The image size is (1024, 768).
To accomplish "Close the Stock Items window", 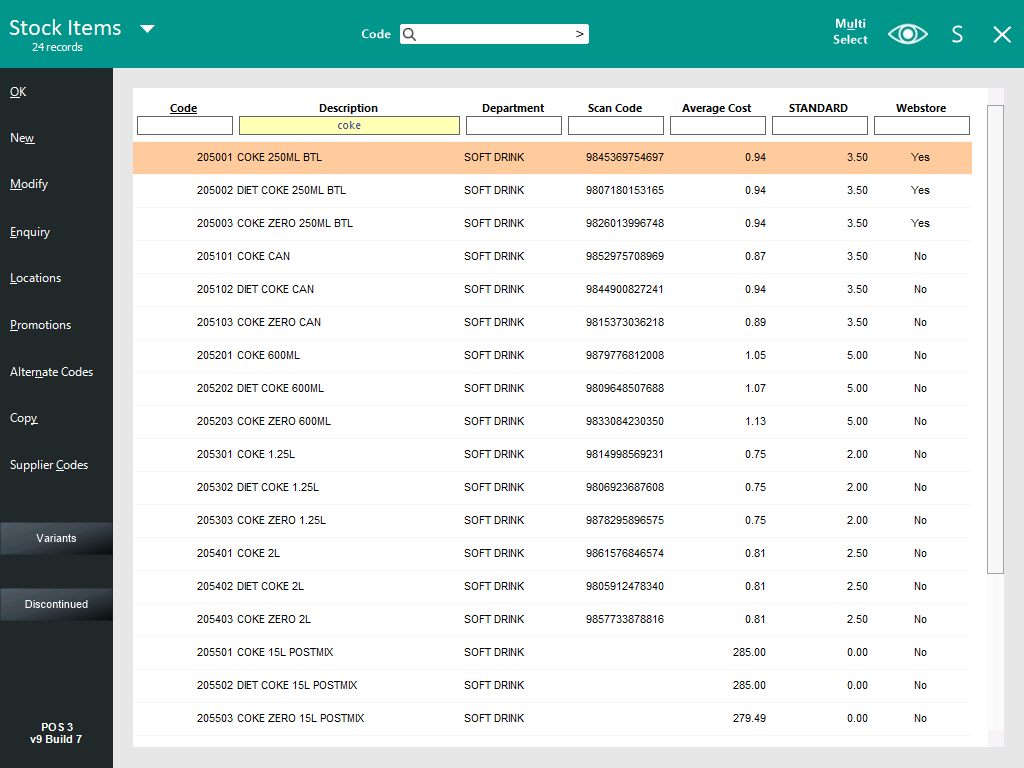I will (1002, 35).
